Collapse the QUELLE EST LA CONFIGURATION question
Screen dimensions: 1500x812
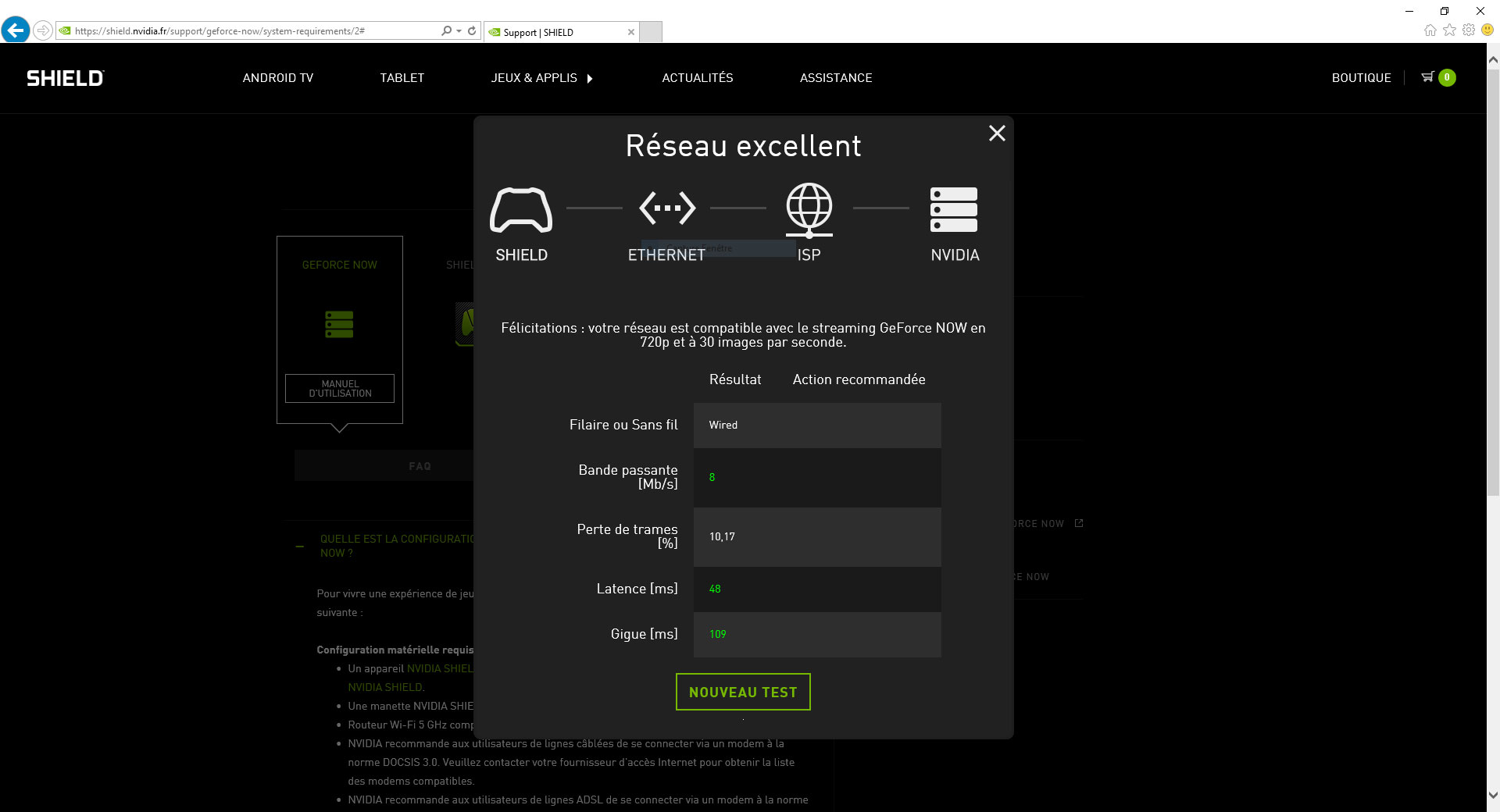(x=299, y=545)
